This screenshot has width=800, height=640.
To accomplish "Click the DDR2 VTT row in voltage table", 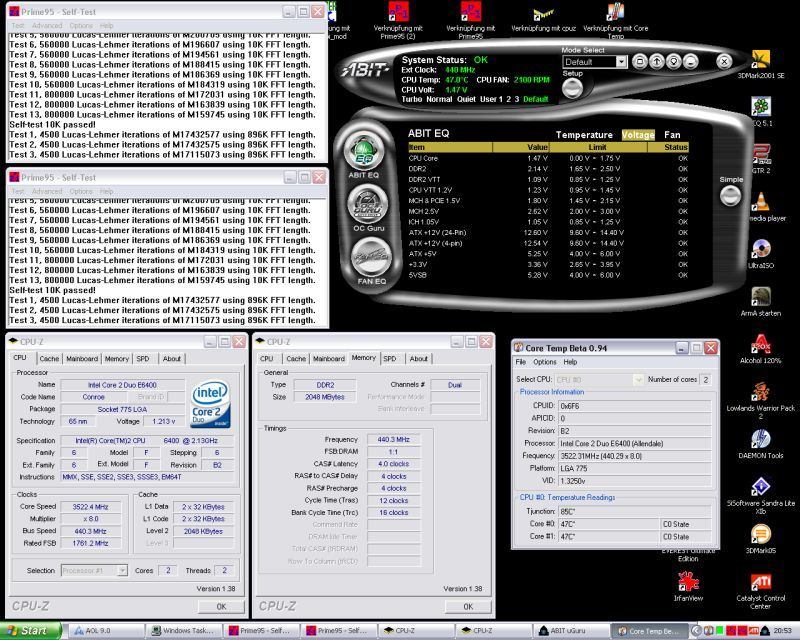I will 548,180.
